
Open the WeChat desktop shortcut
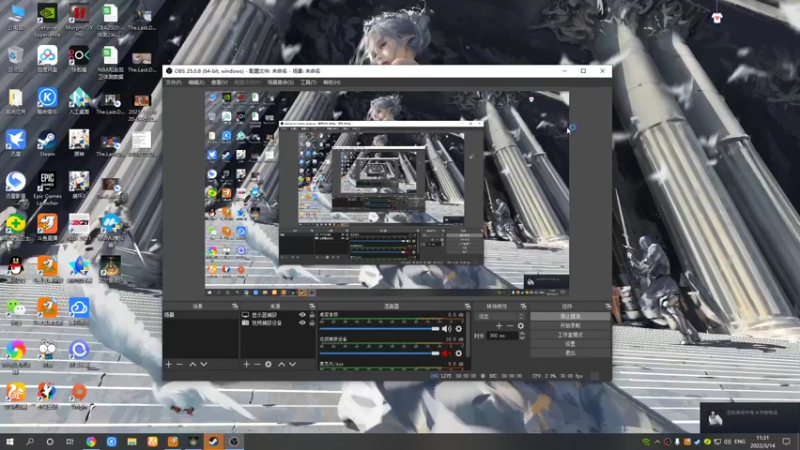[15, 312]
